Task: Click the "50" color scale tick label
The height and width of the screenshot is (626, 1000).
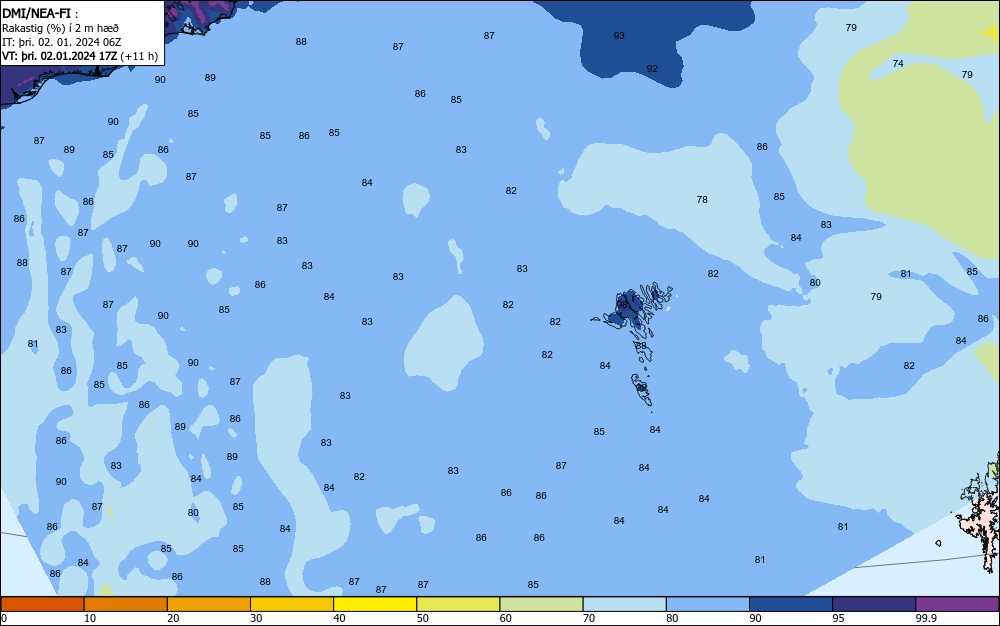Action: (423, 618)
